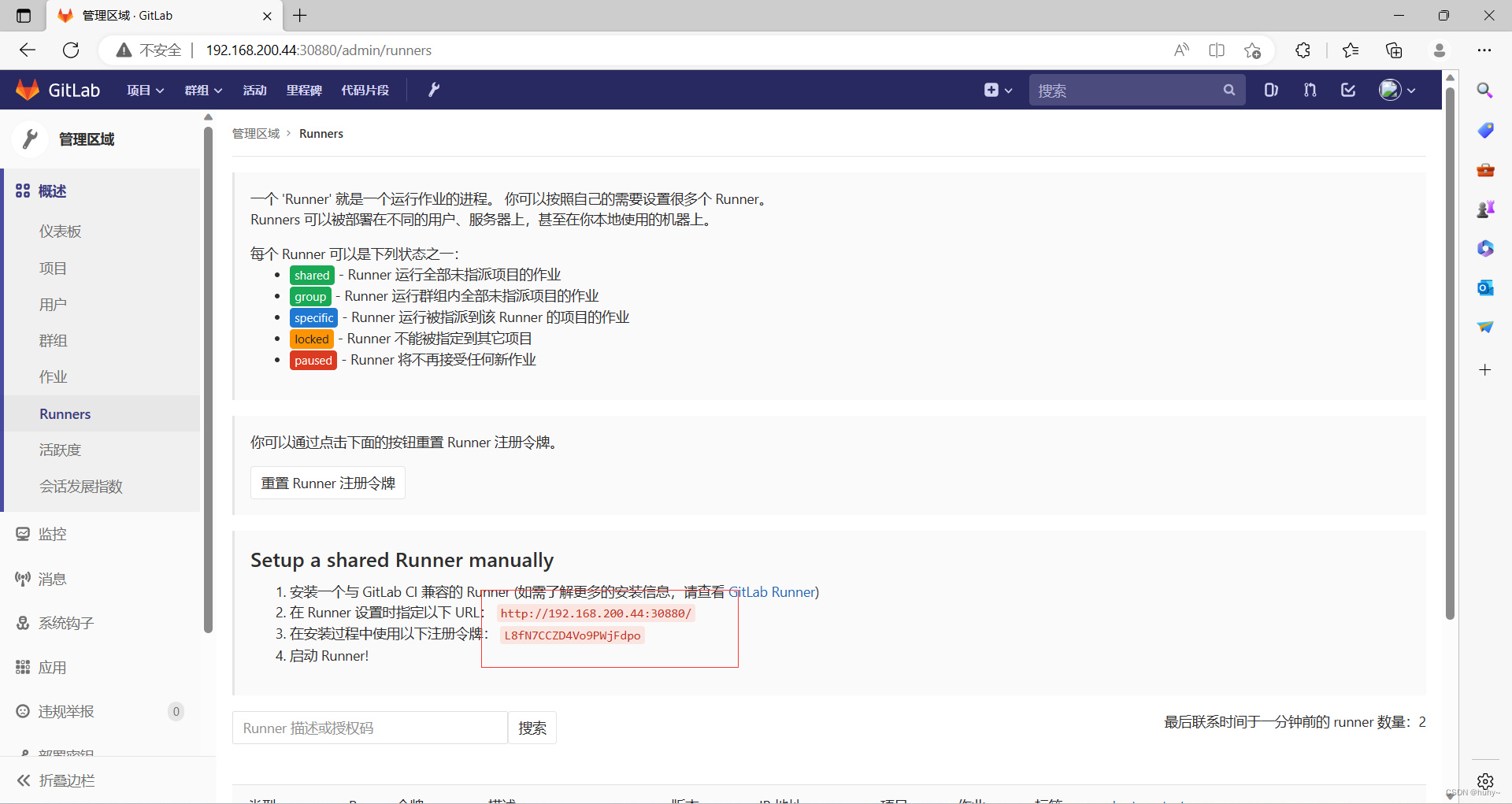
Task: Open the GitLab Runner documentation link
Action: (772, 591)
